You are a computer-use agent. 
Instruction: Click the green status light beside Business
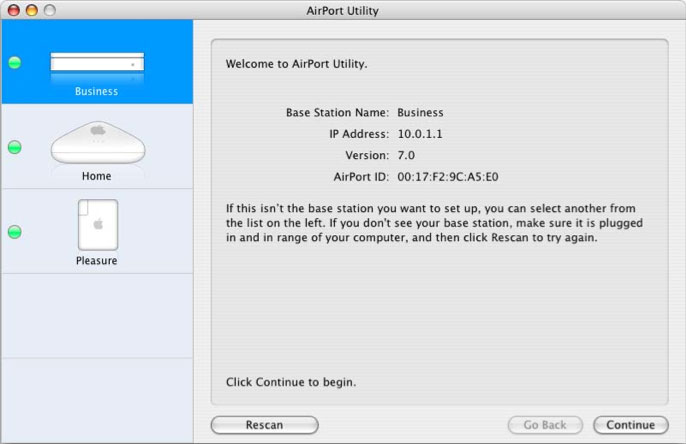pyautogui.click(x=15, y=63)
